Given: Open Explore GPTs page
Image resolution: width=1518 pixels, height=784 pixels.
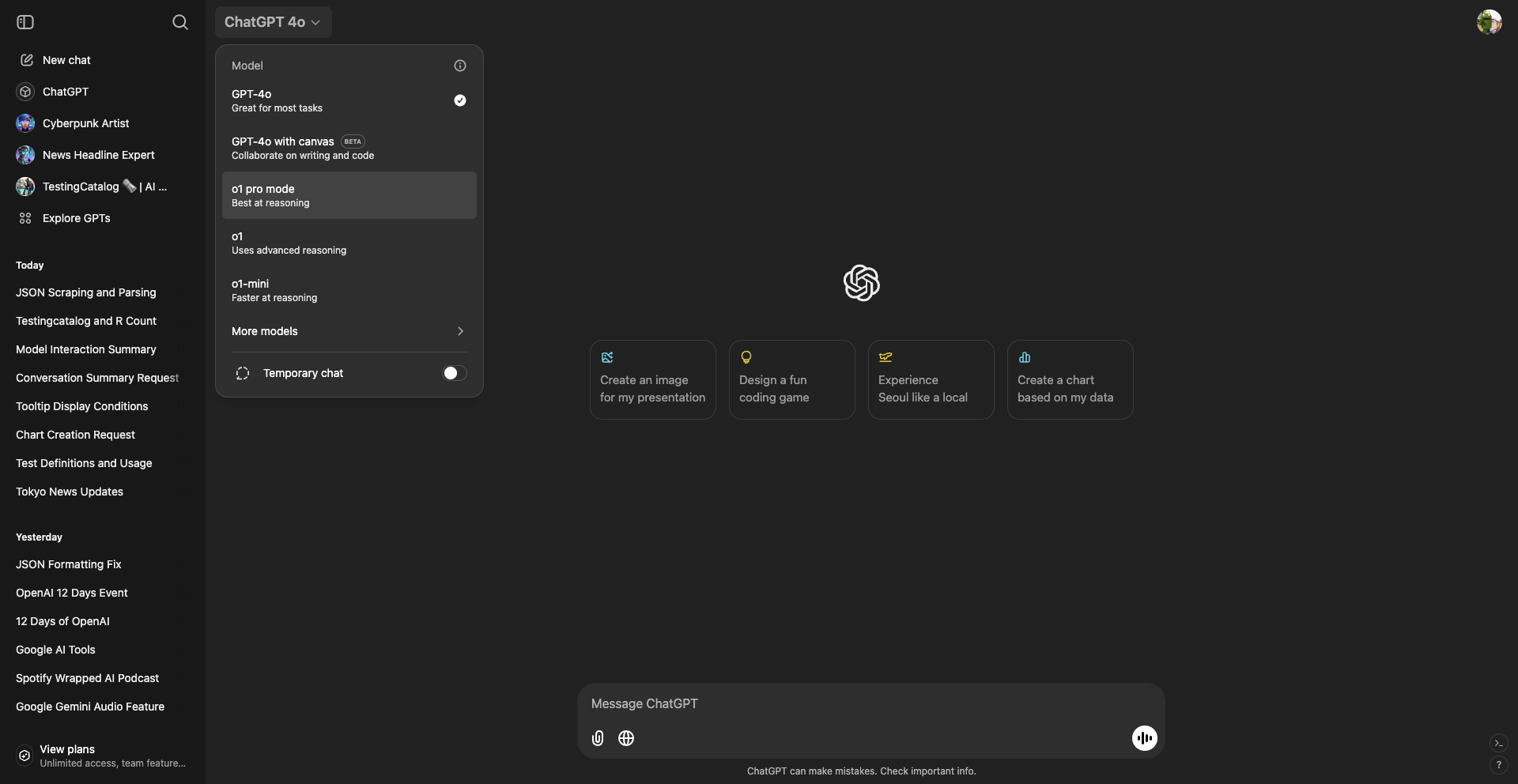Looking at the screenshot, I should [x=103, y=218].
